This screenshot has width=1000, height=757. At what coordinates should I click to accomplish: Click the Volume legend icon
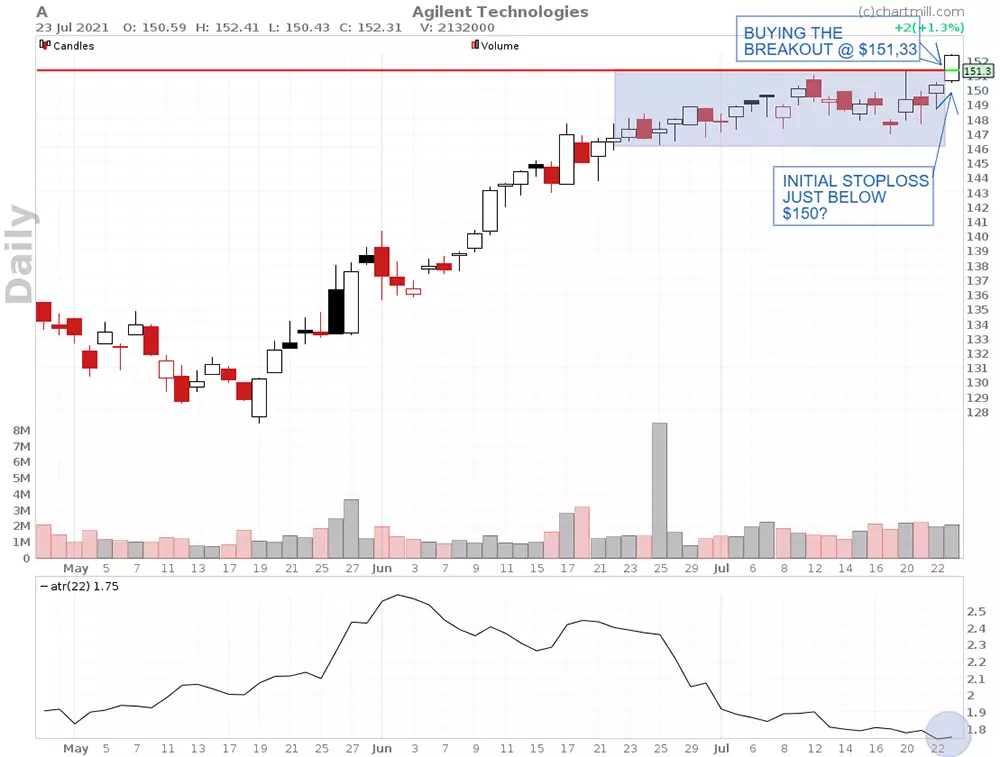[474, 45]
